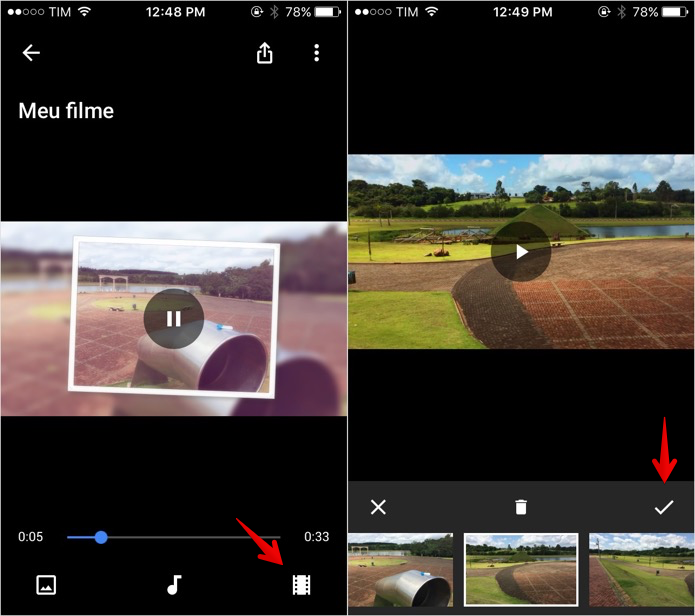Edit the 'Meu filme' title
Screen dimensions: 695x616
(x=66, y=111)
